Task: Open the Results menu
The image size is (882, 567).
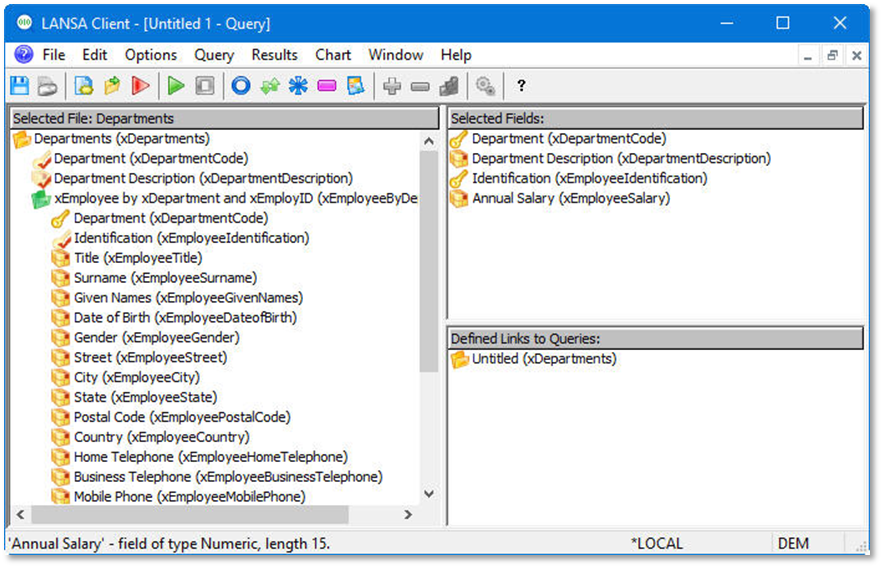Action: [x=274, y=55]
